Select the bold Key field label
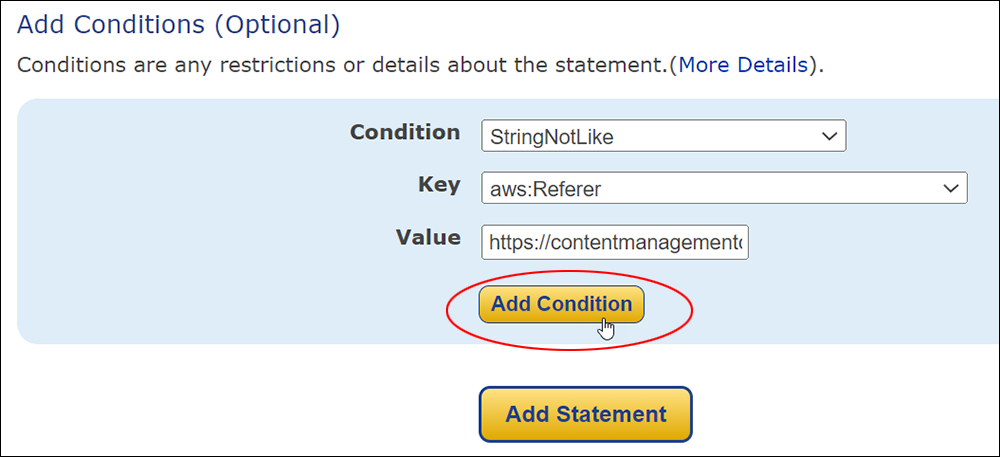This screenshot has width=1000, height=457. click(439, 185)
